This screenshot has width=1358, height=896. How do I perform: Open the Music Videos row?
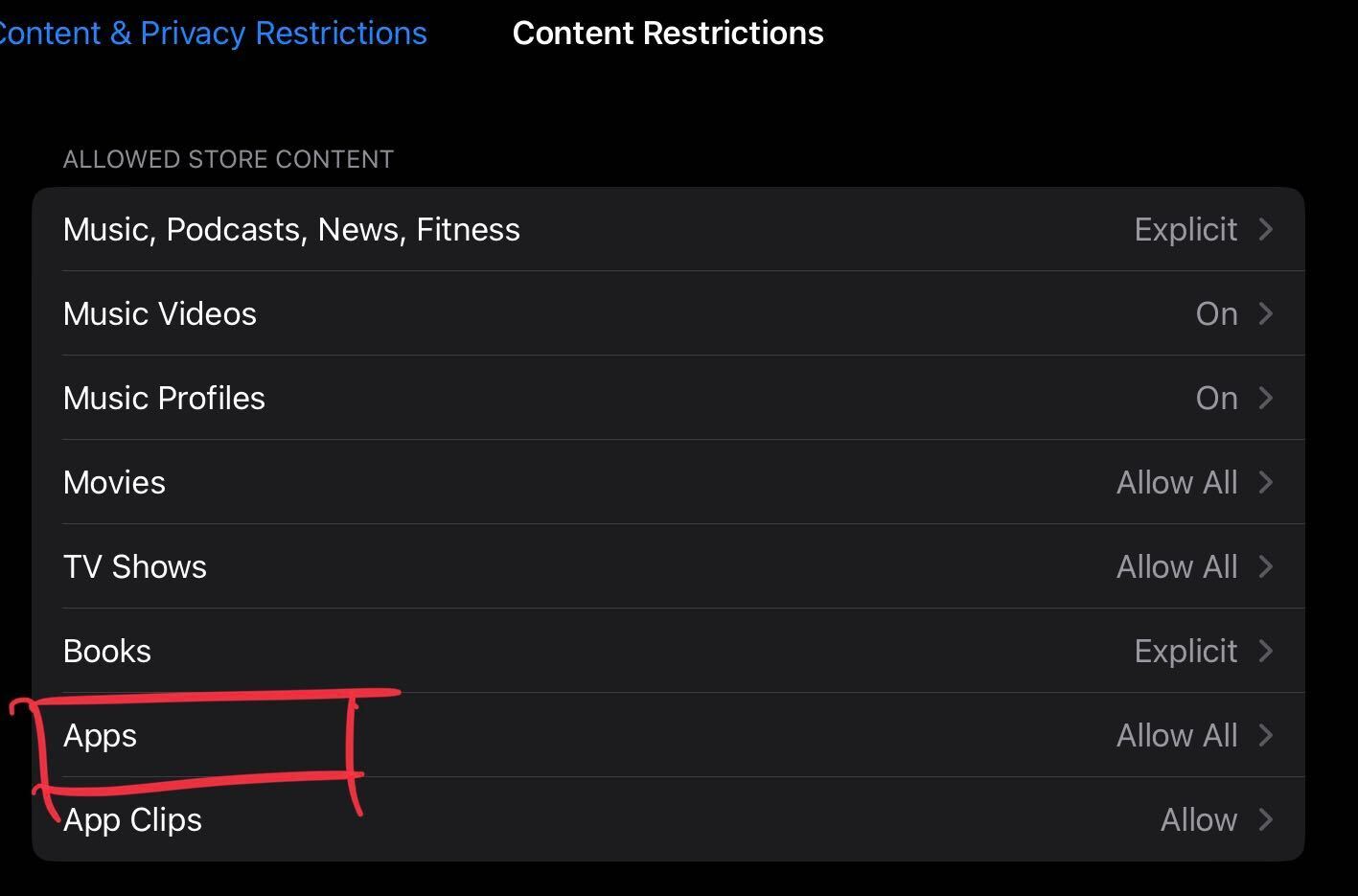point(668,313)
